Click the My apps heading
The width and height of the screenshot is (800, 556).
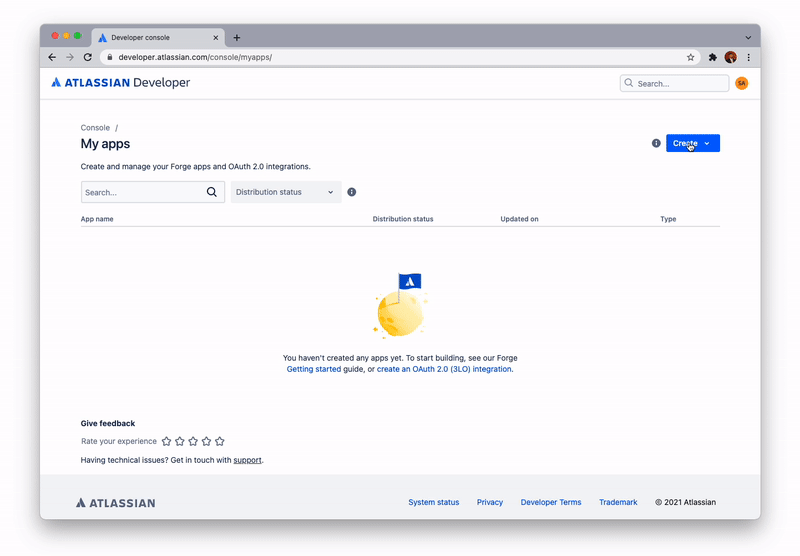coord(105,144)
